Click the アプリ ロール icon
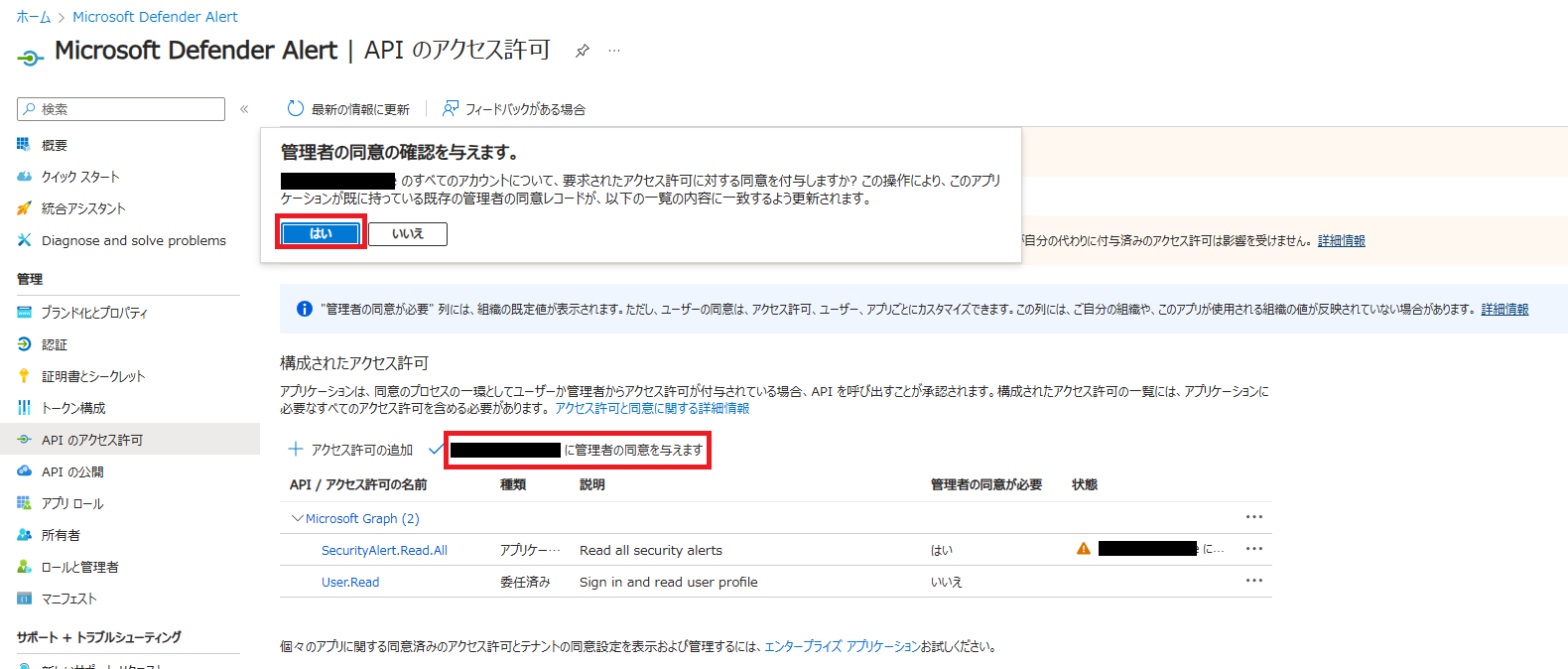Image resolution: width=1568 pixels, height=669 pixels. click(x=24, y=503)
